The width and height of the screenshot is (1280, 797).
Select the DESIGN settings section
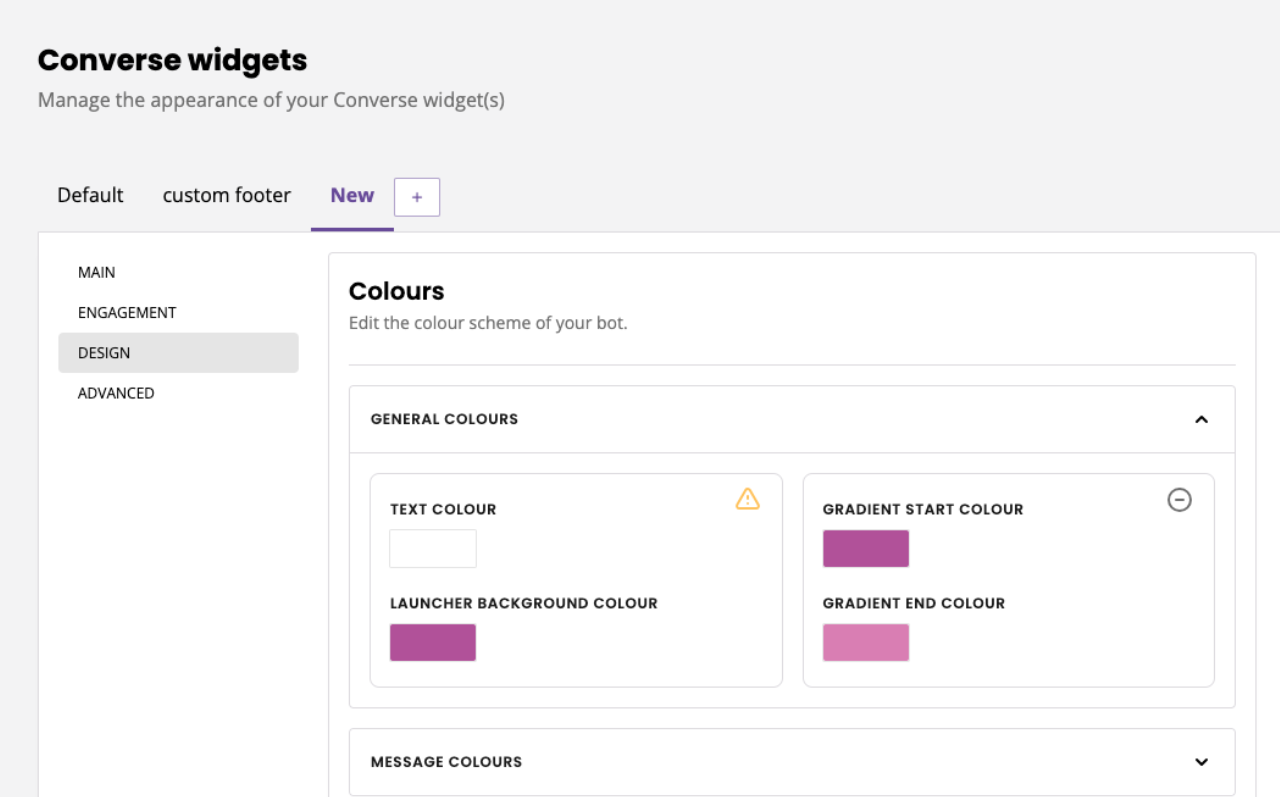(x=178, y=353)
